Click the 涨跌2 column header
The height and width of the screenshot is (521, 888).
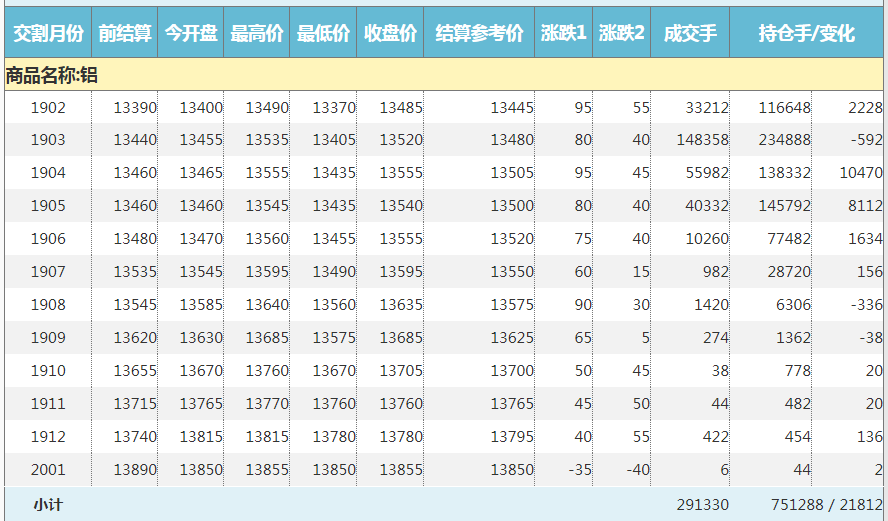point(621,34)
